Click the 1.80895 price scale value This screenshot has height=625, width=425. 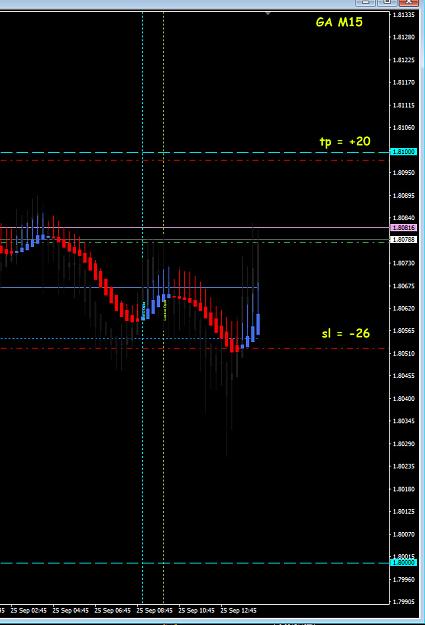tap(404, 196)
